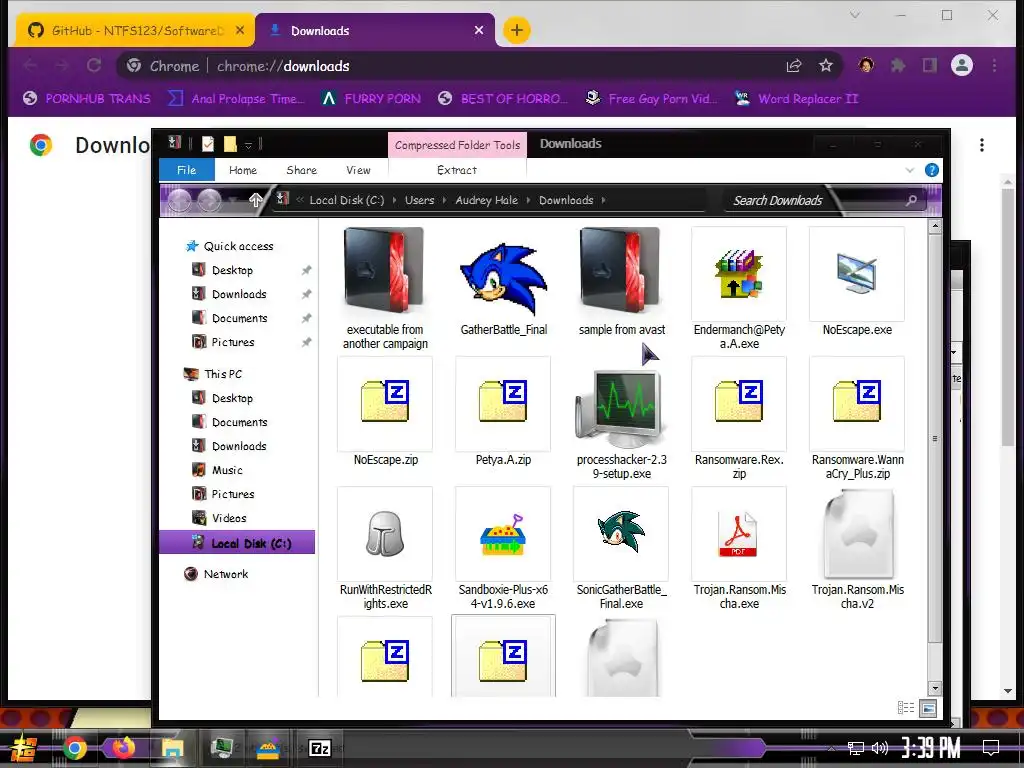The width and height of the screenshot is (1024, 768).
Task: Open Chrome Downloads page more-actions menu
Action: [981, 145]
